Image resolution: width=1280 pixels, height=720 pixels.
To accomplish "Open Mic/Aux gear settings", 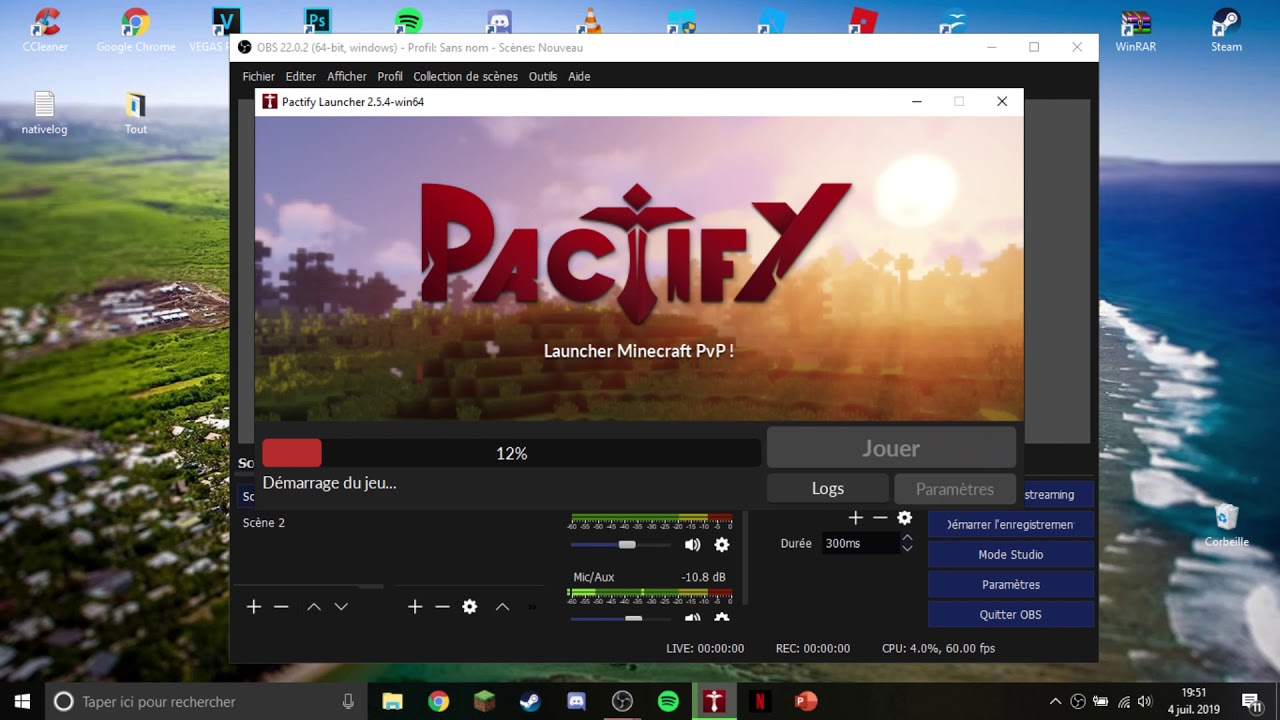I will [x=722, y=619].
